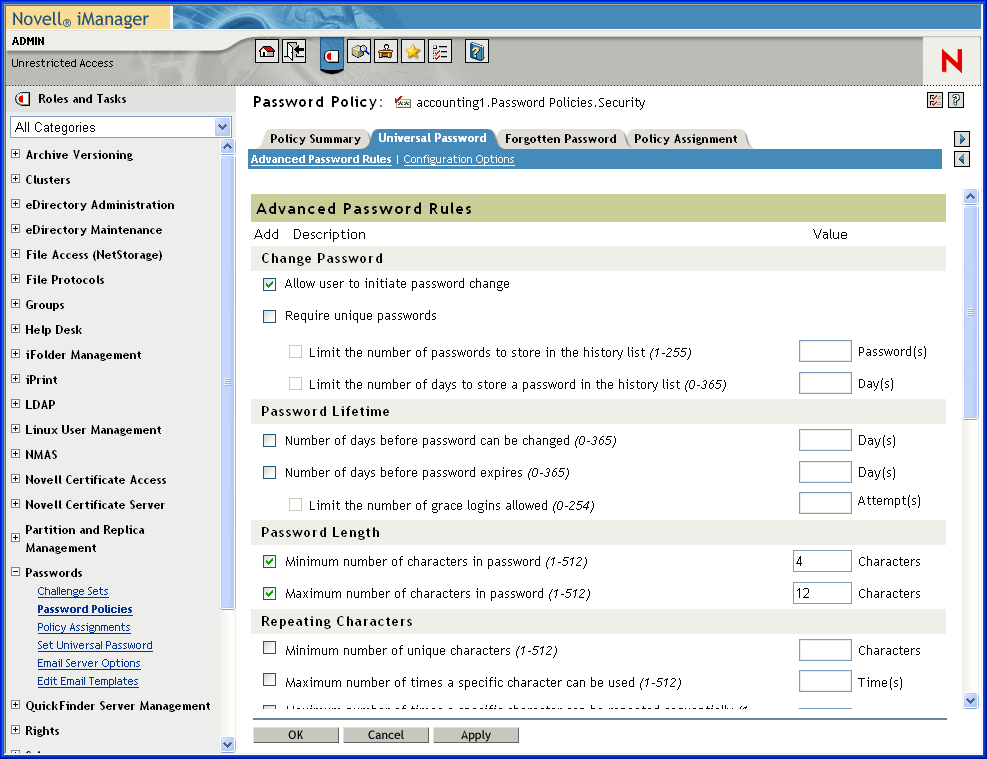987x759 pixels.
Task: Click the left-arrow tab scroll icon
Action: coord(962,159)
